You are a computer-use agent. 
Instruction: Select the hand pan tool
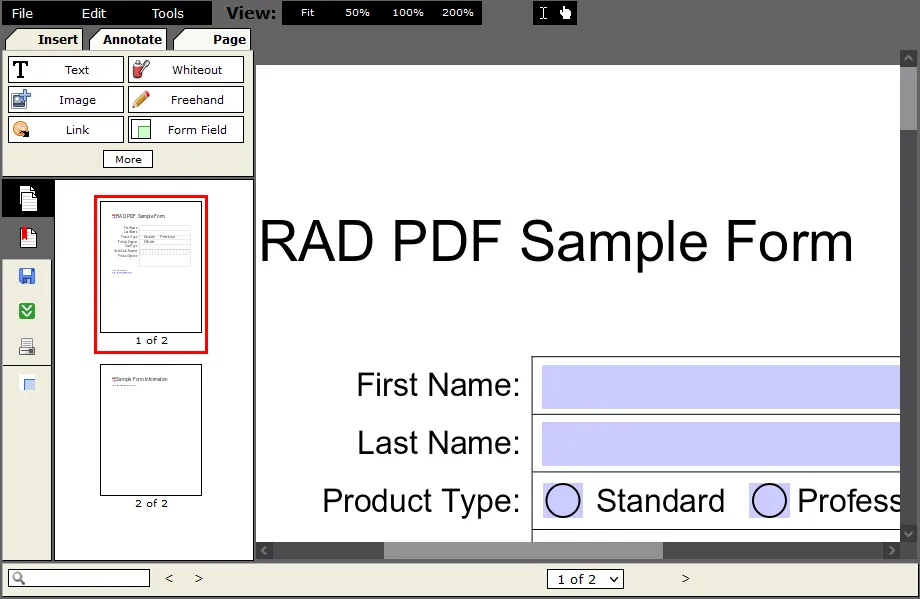tap(564, 13)
